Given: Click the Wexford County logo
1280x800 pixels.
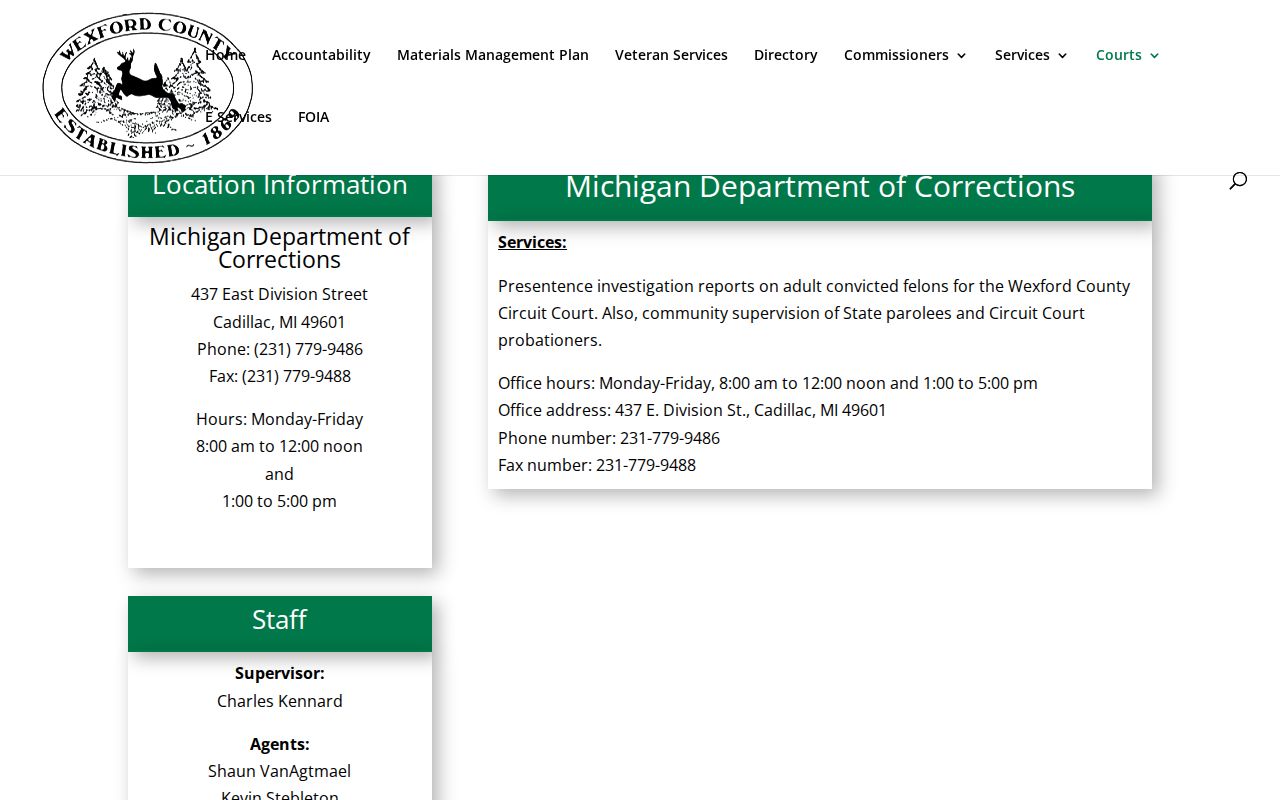Looking at the screenshot, I should tap(147, 88).
